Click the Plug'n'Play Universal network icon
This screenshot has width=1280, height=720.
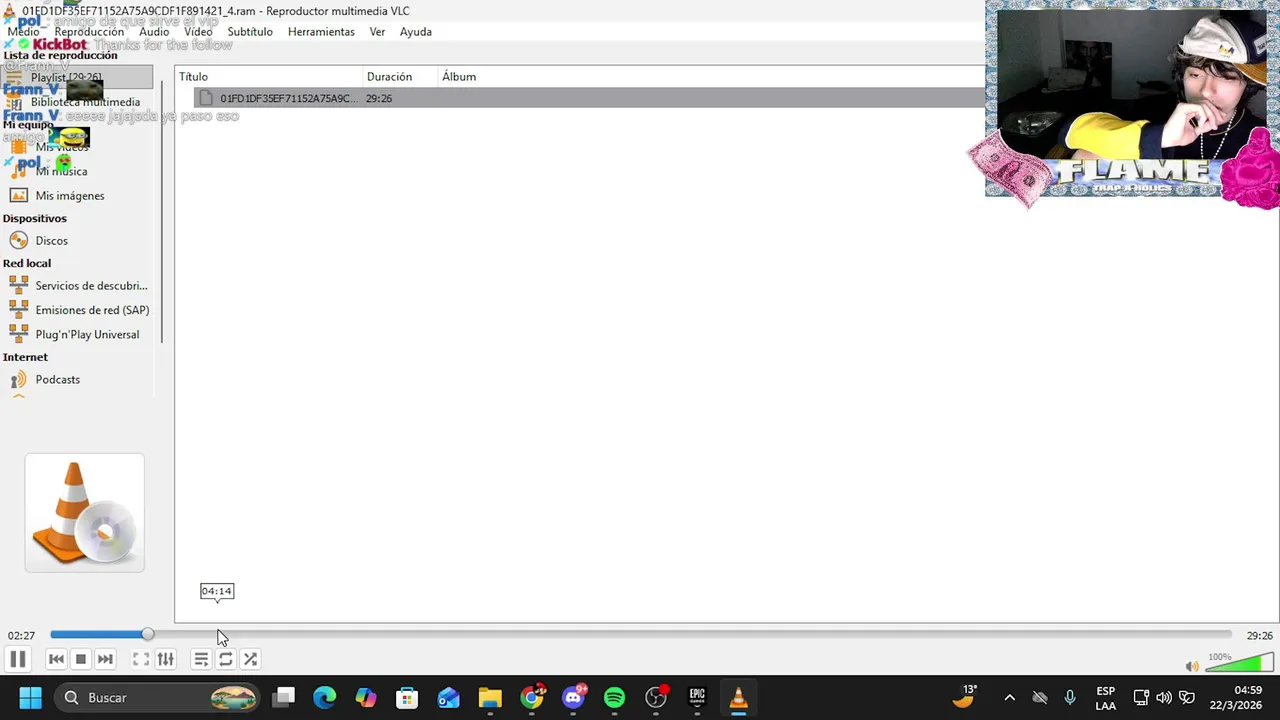point(18,334)
